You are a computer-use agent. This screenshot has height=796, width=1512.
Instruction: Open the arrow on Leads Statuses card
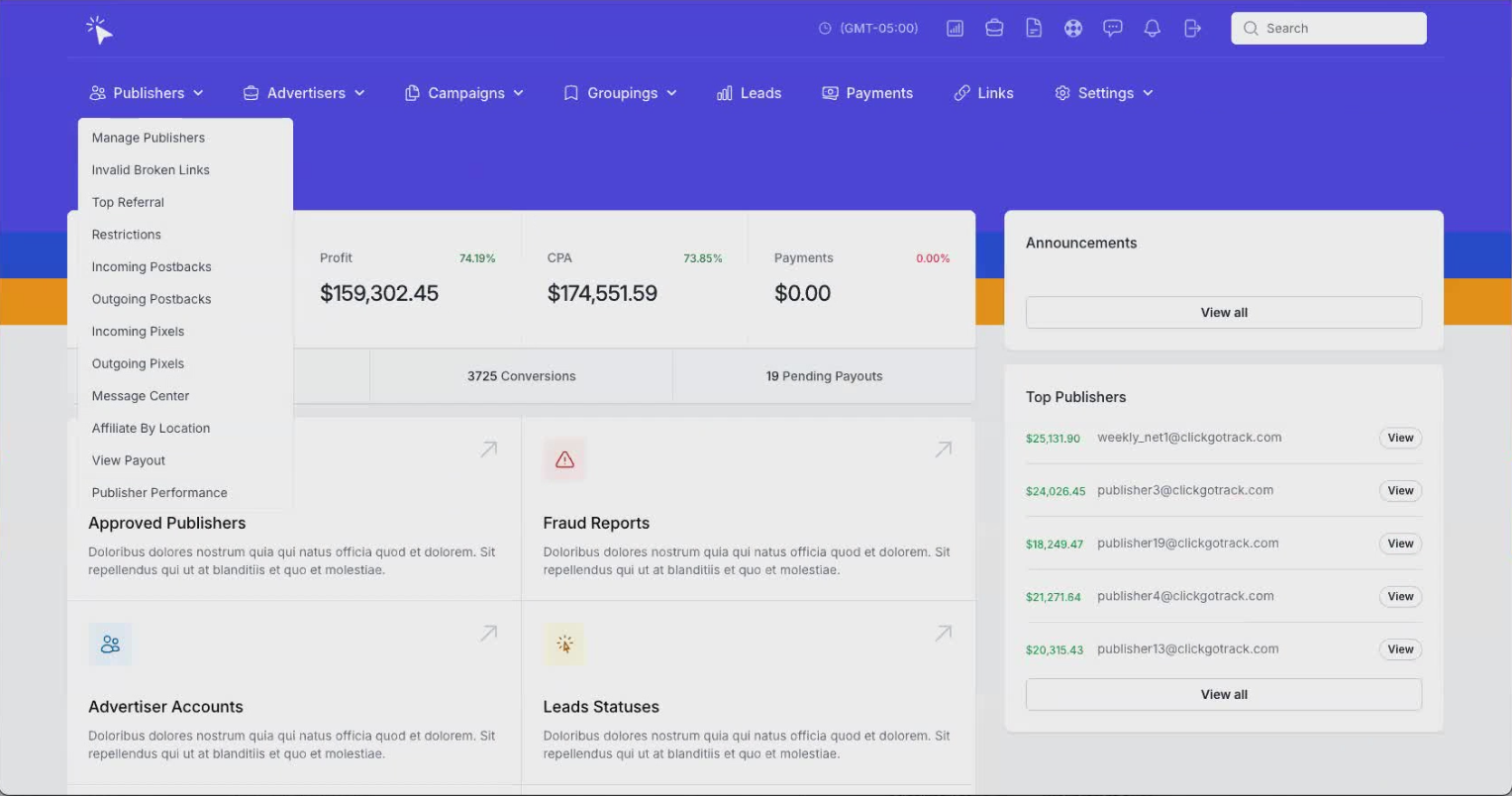[943, 633]
